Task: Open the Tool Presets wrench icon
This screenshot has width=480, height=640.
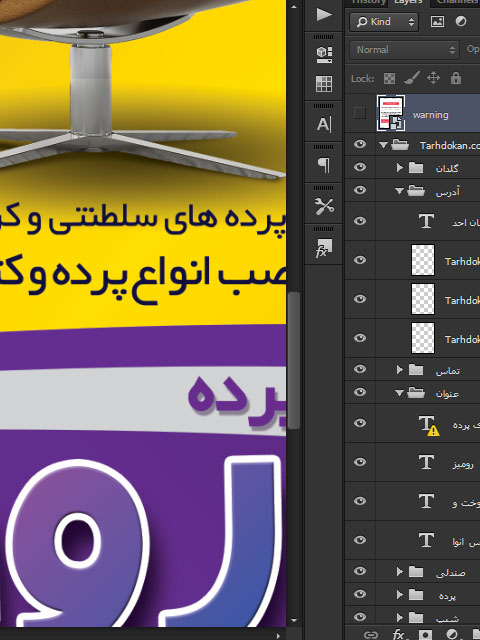Action: [x=324, y=207]
